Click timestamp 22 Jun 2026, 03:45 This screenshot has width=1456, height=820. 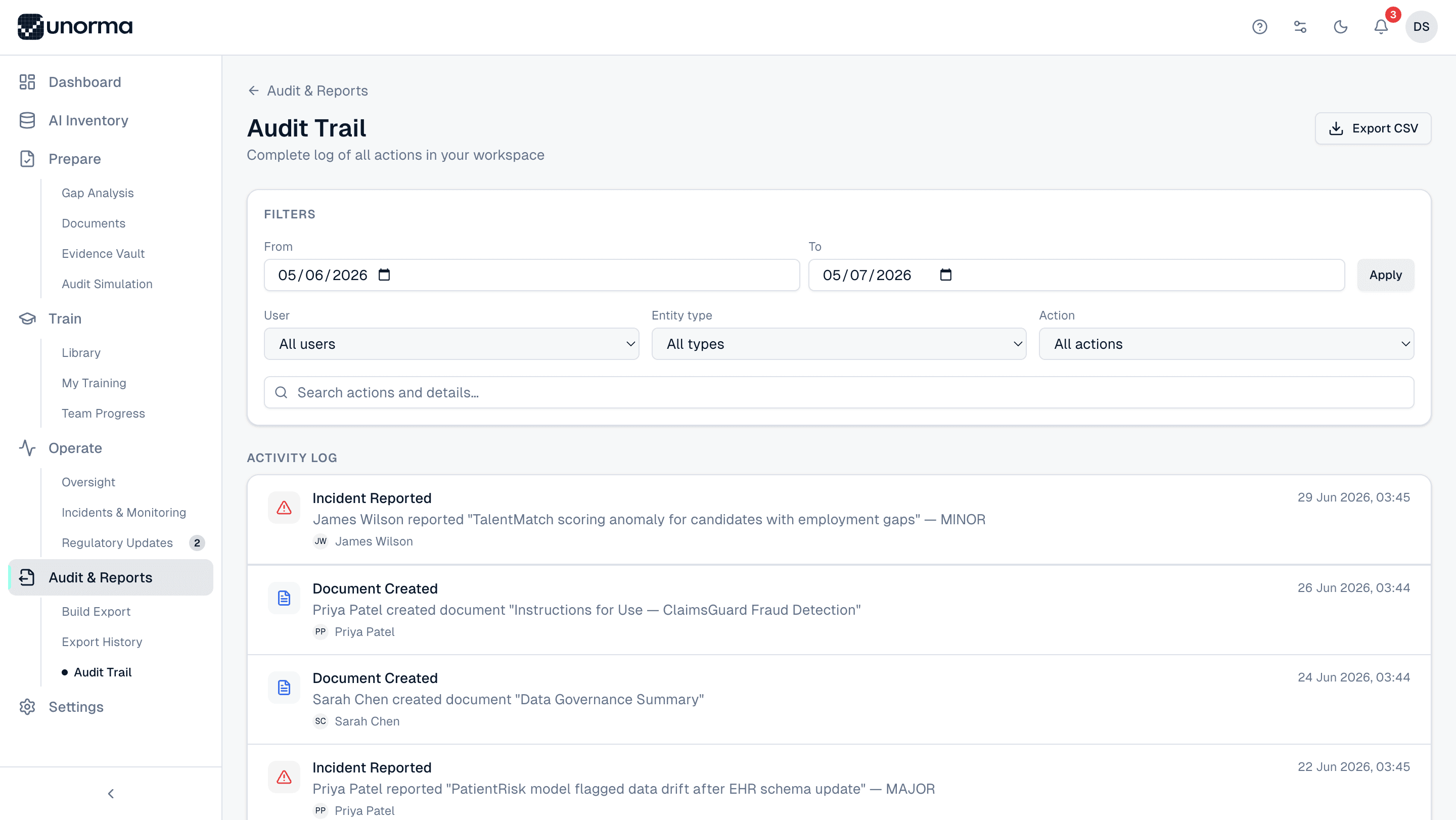coord(1353,766)
